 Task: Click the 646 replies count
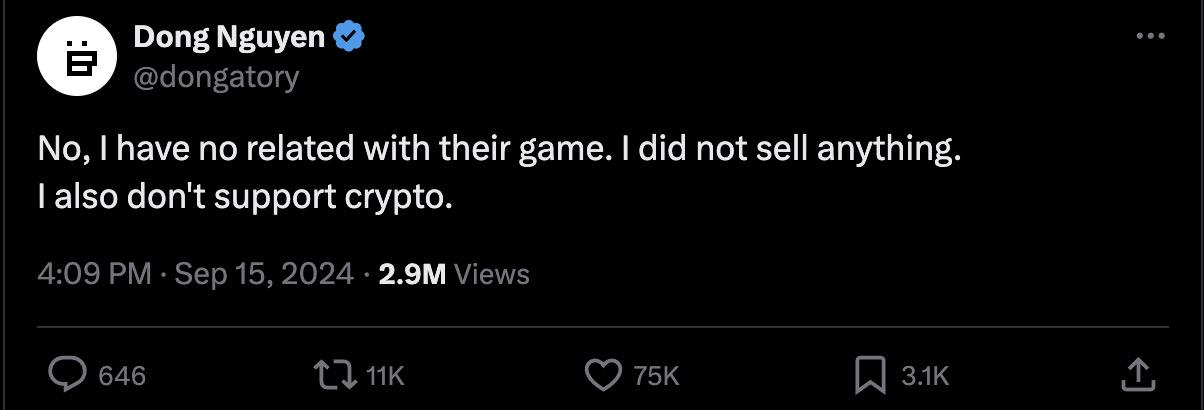[122, 376]
